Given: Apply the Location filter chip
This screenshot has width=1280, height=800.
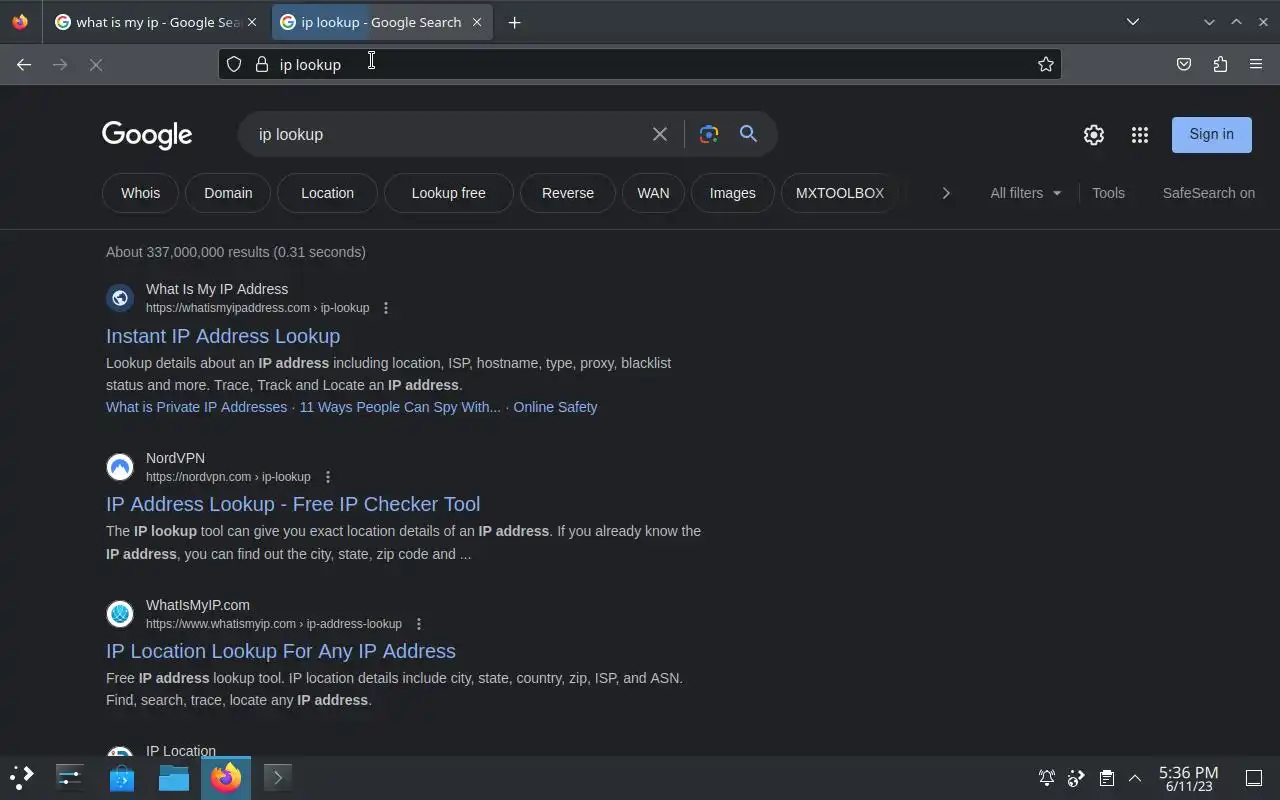Looking at the screenshot, I should point(328,193).
